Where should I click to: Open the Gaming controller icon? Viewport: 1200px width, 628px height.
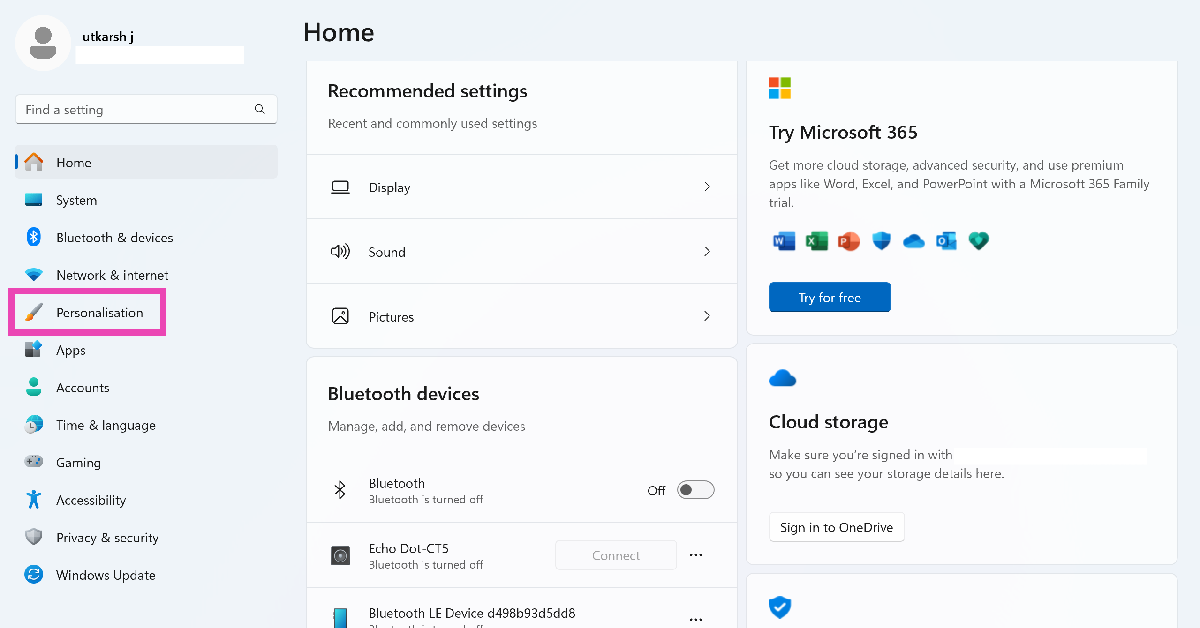[x=34, y=463]
